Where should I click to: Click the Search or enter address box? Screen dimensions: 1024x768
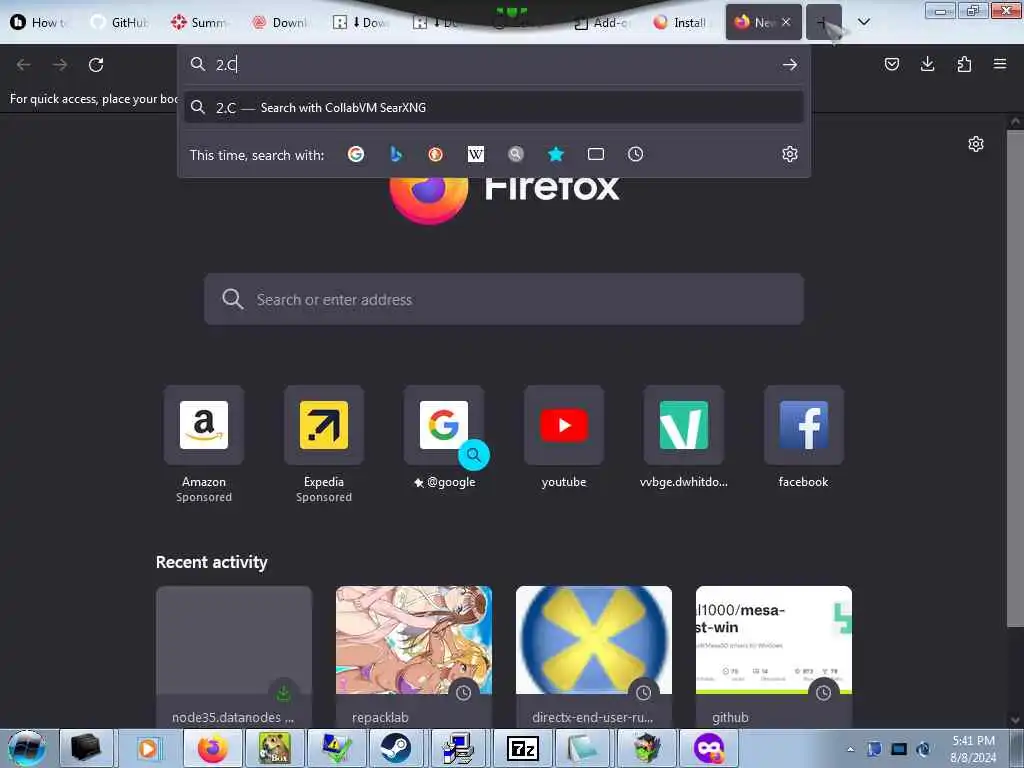(504, 299)
